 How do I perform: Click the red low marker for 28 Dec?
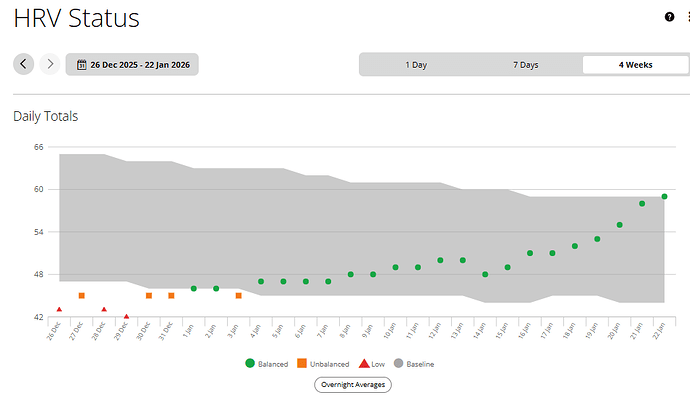point(104,310)
